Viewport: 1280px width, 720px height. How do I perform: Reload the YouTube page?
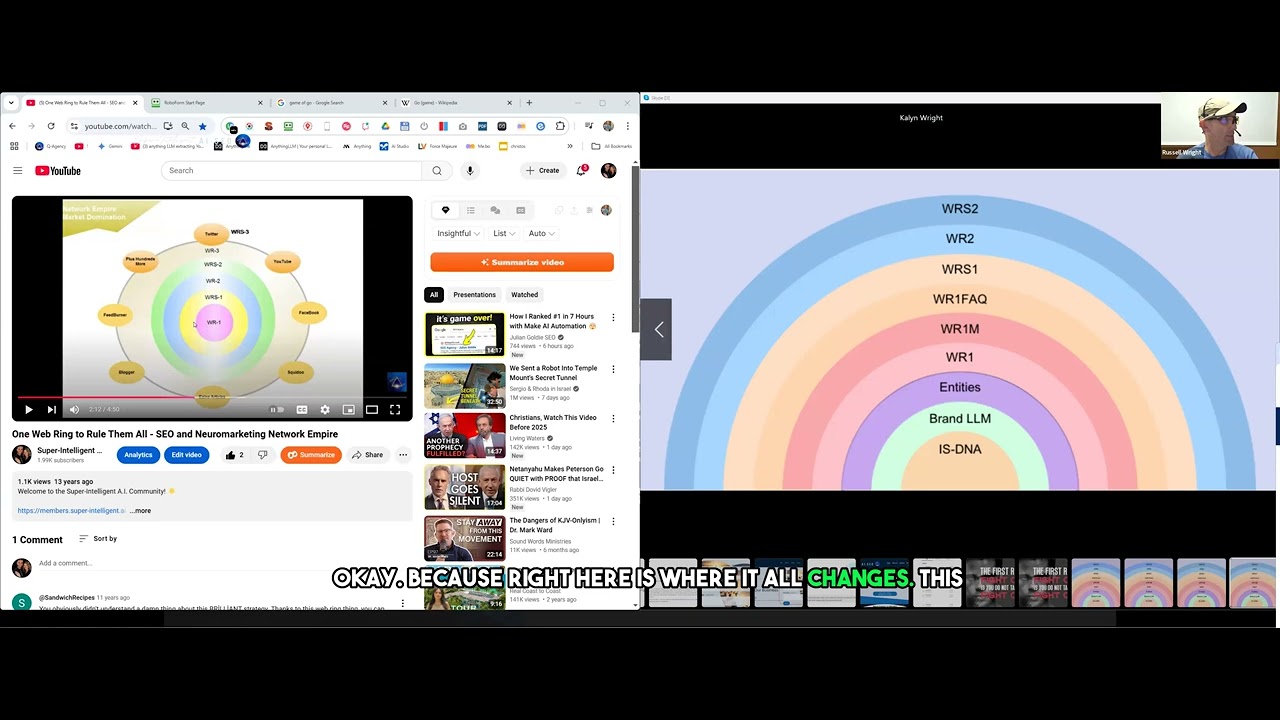tap(51, 126)
